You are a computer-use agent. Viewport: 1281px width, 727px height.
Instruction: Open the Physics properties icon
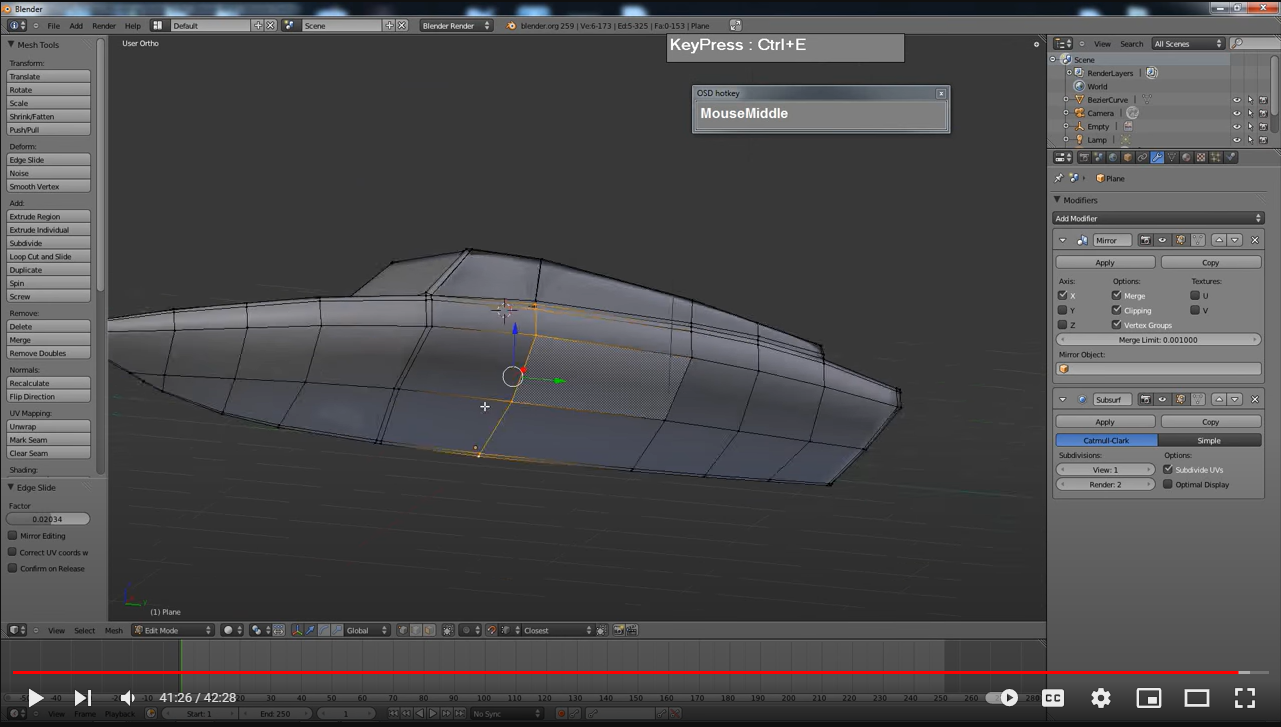tap(1231, 158)
